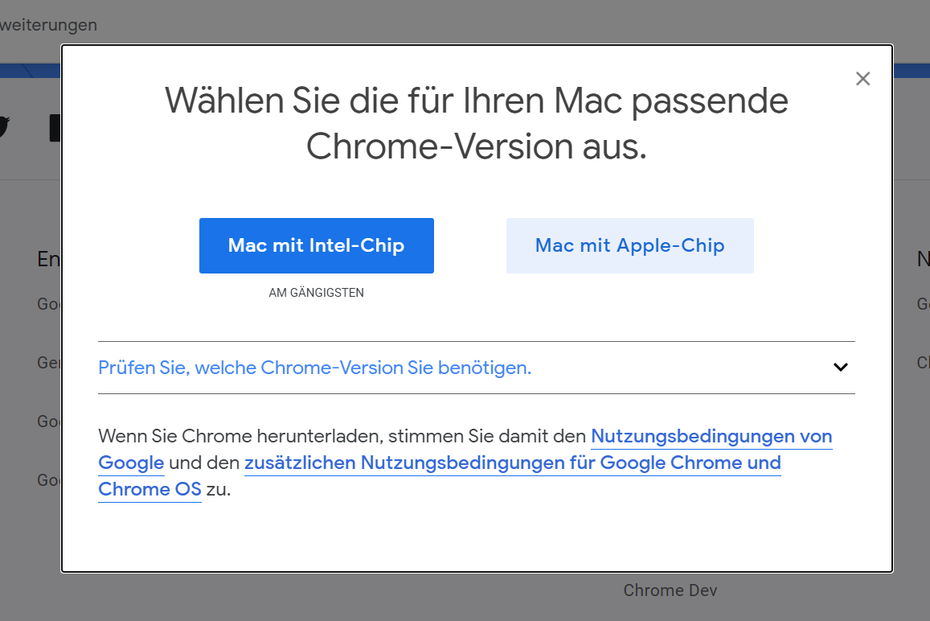Screen dimensions: 930x621
Task: Click the 'N' footer heading on right
Action: pos(923,259)
